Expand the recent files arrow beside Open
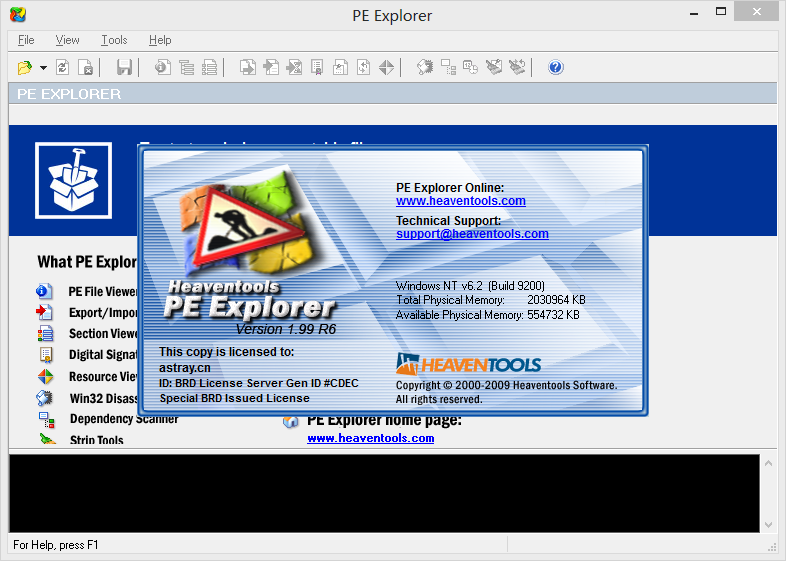Screen dimensions: 786x561 click(44, 68)
